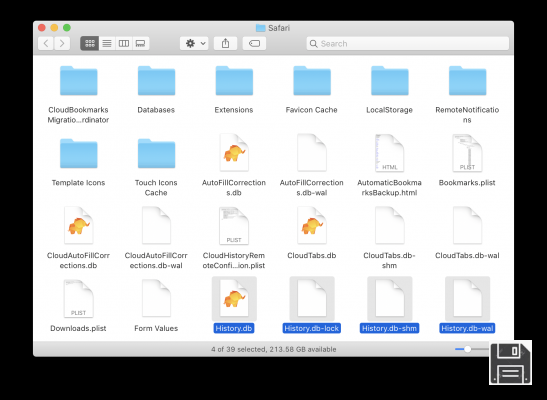Click the Bookmarks.plist file name
Viewport: 547px width, 400px height.
coord(467,183)
